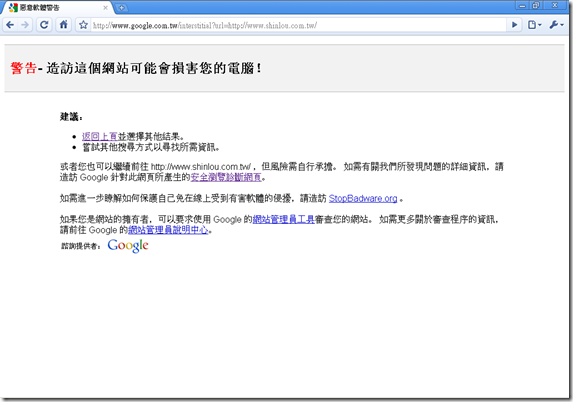Go to home page via house icon
This screenshot has width=573, height=402.
point(63,25)
